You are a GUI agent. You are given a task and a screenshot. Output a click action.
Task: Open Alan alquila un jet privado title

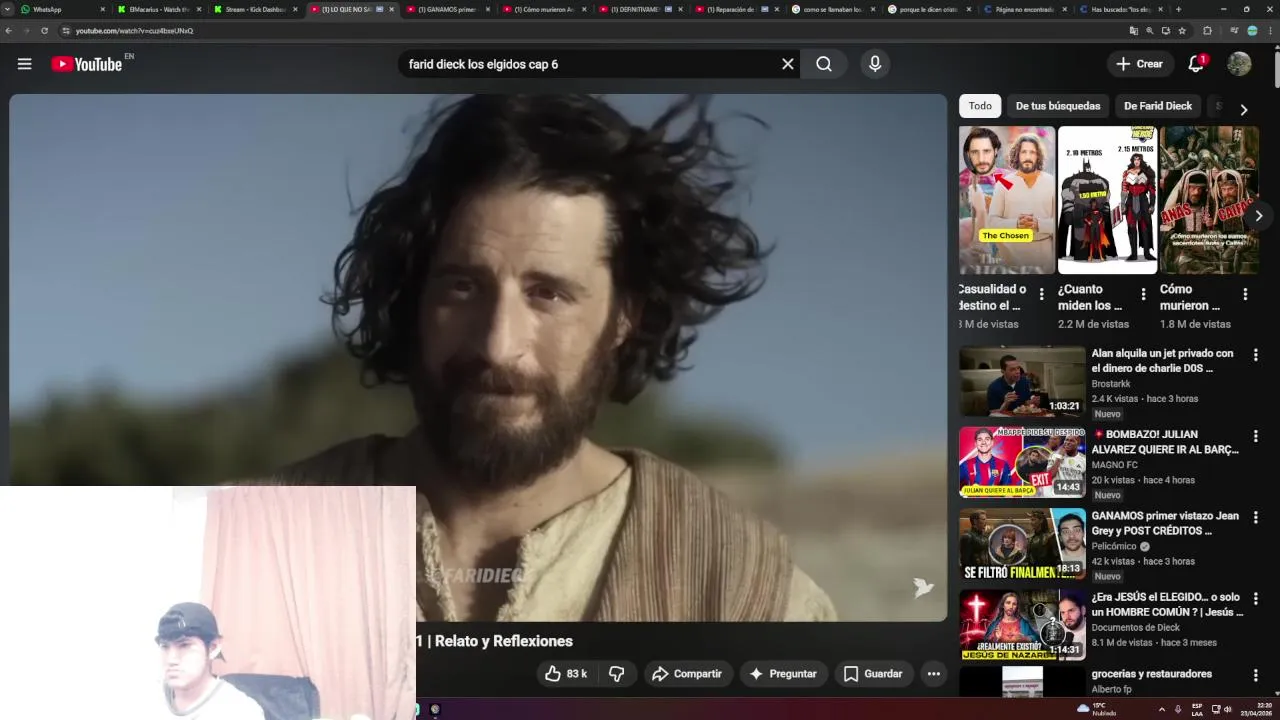pos(1162,361)
